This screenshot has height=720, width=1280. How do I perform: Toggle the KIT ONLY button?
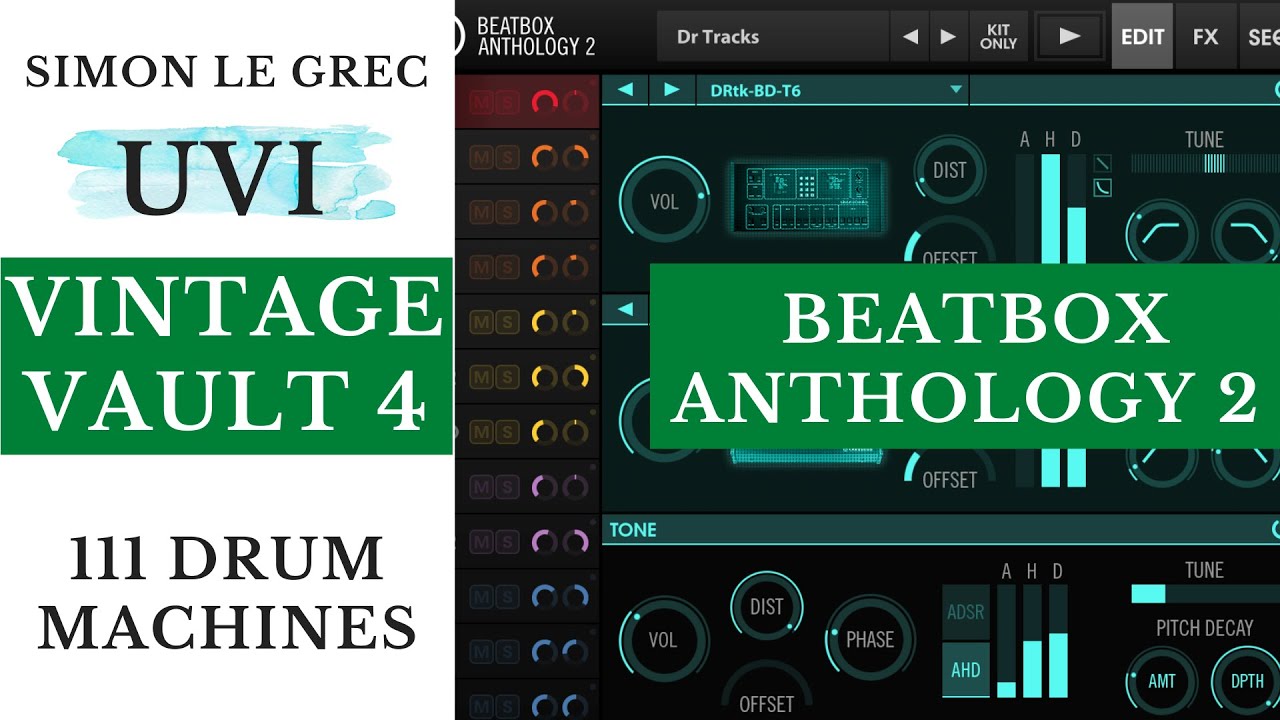[x=999, y=37]
